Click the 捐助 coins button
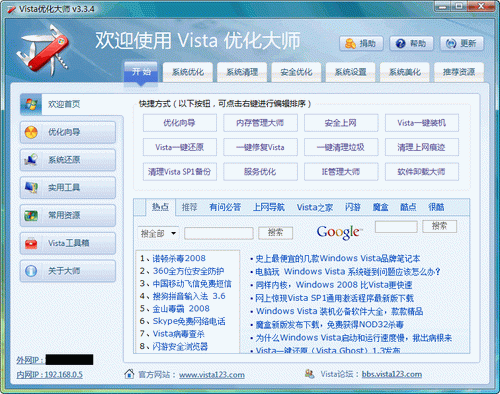 (361, 43)
